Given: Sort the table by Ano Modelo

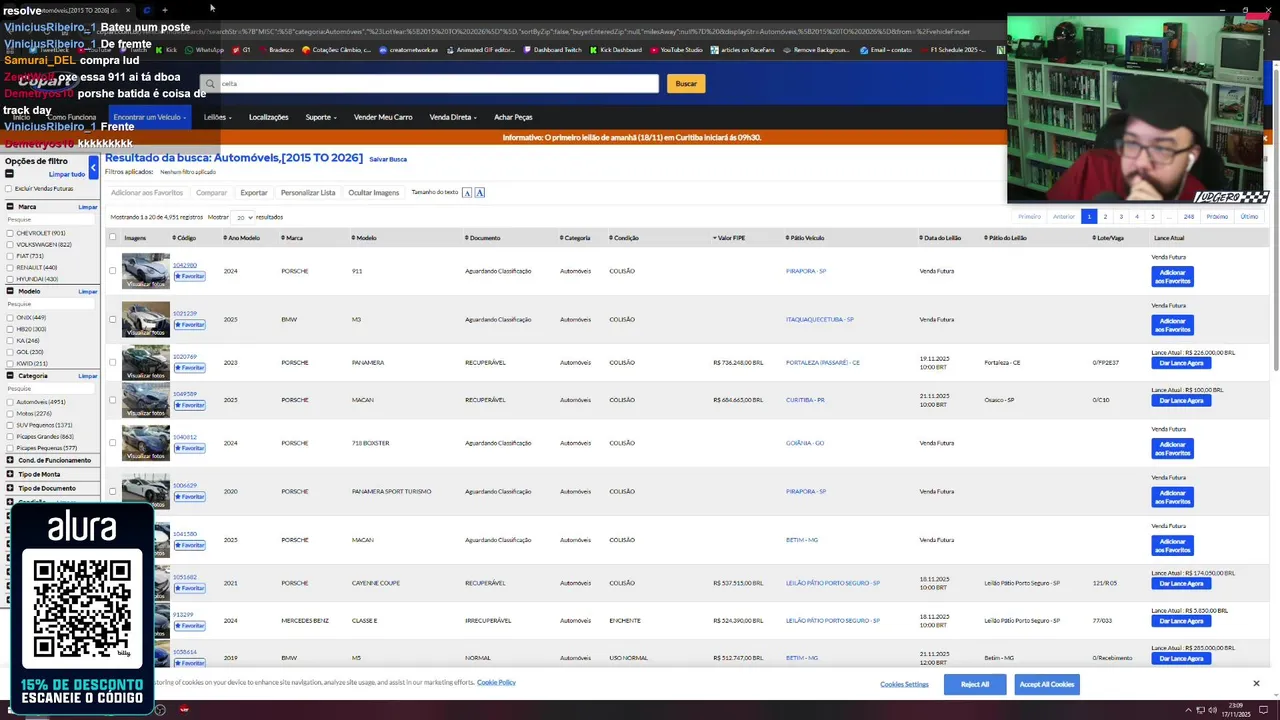Looking at the screenshot, I should coord(241,238).
